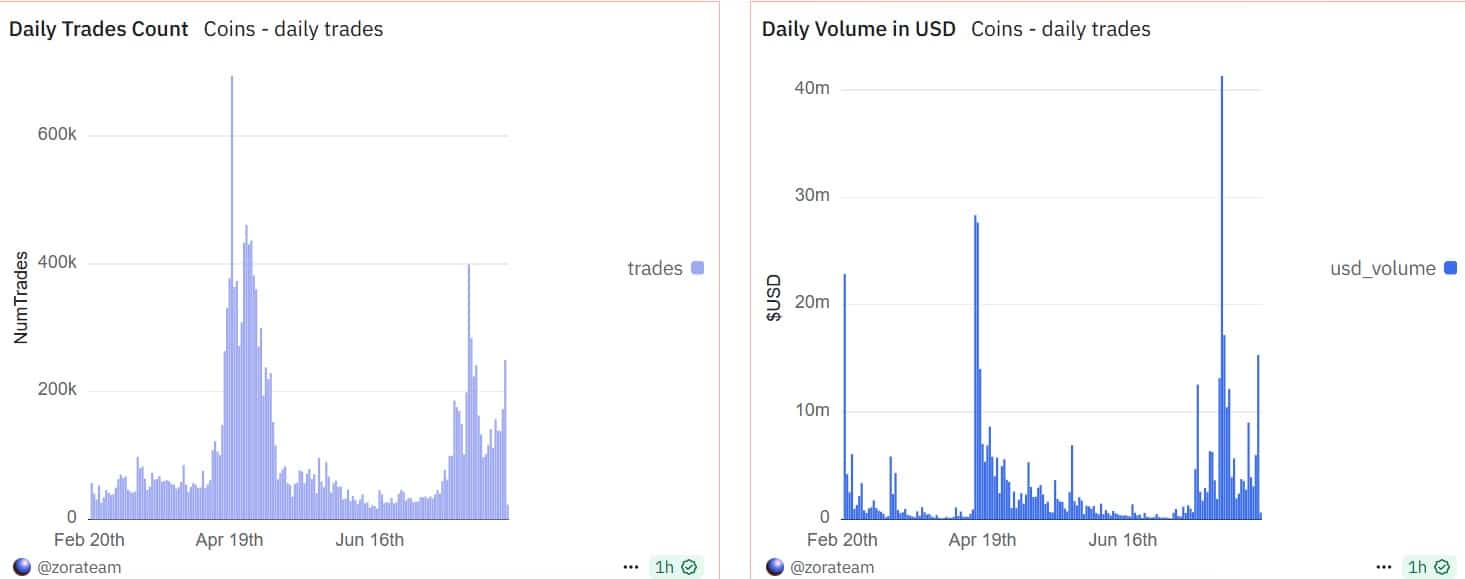Open the options menu on the trades chart
Screen dimensions: 1465x579
(x=631, y=565)
